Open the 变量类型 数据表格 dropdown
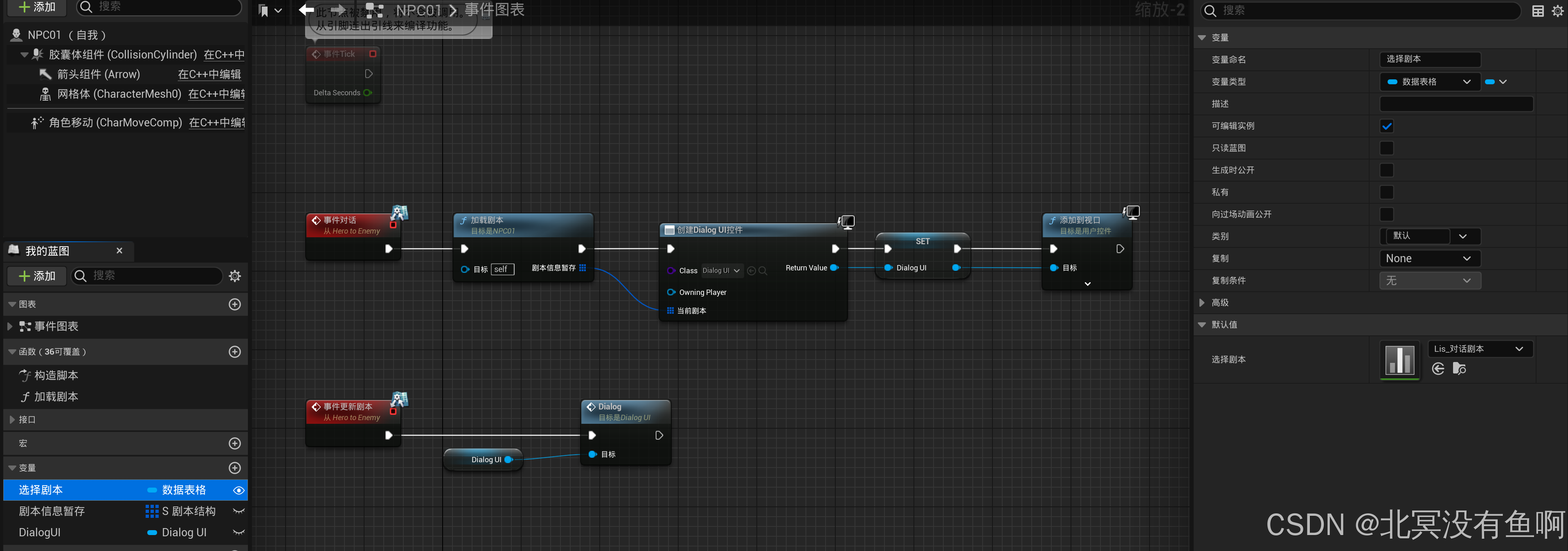 (1429, 81)
